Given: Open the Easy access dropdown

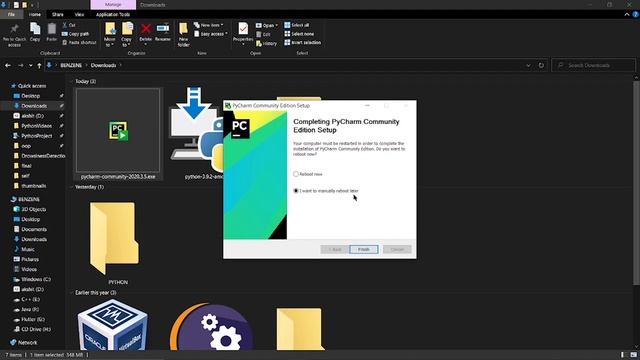Looking at the screenshot, I should tap(211, 34).
